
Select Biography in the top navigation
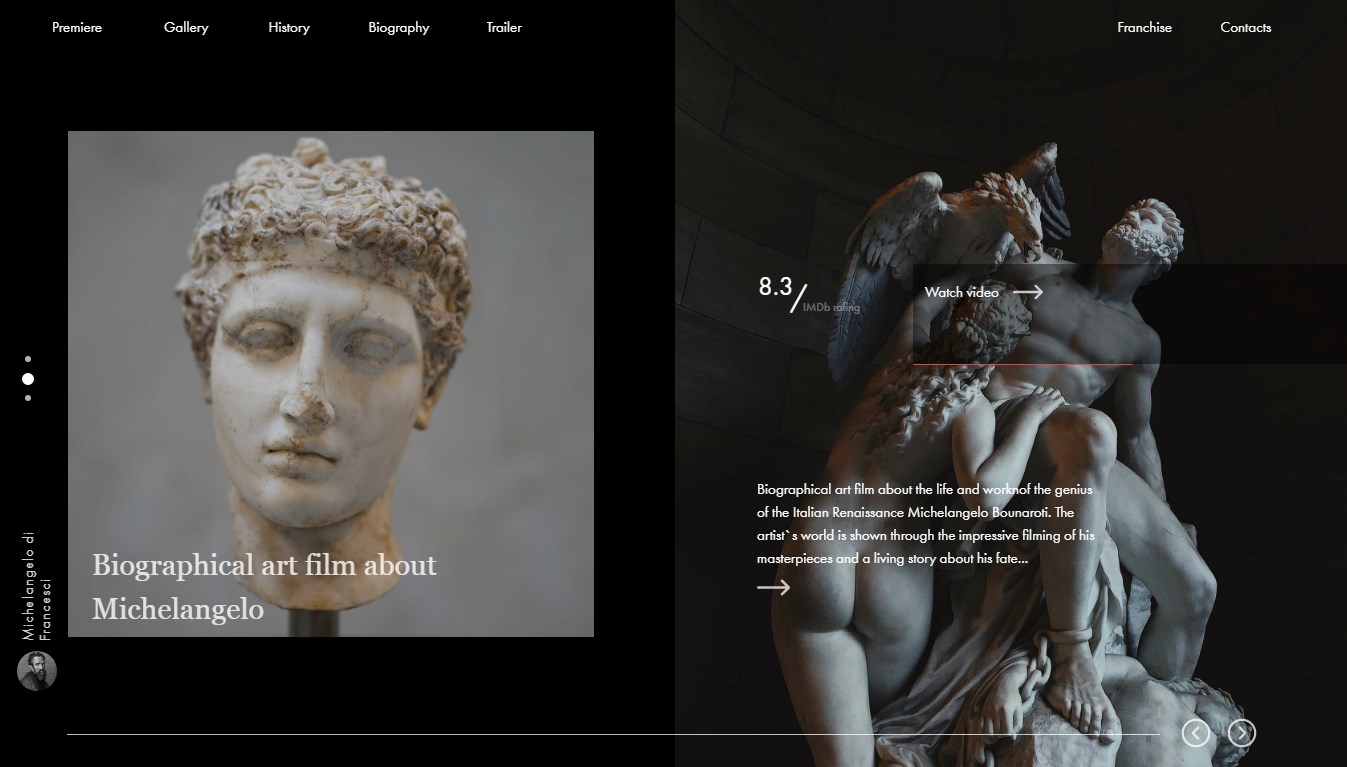click(x=399, y=28)
